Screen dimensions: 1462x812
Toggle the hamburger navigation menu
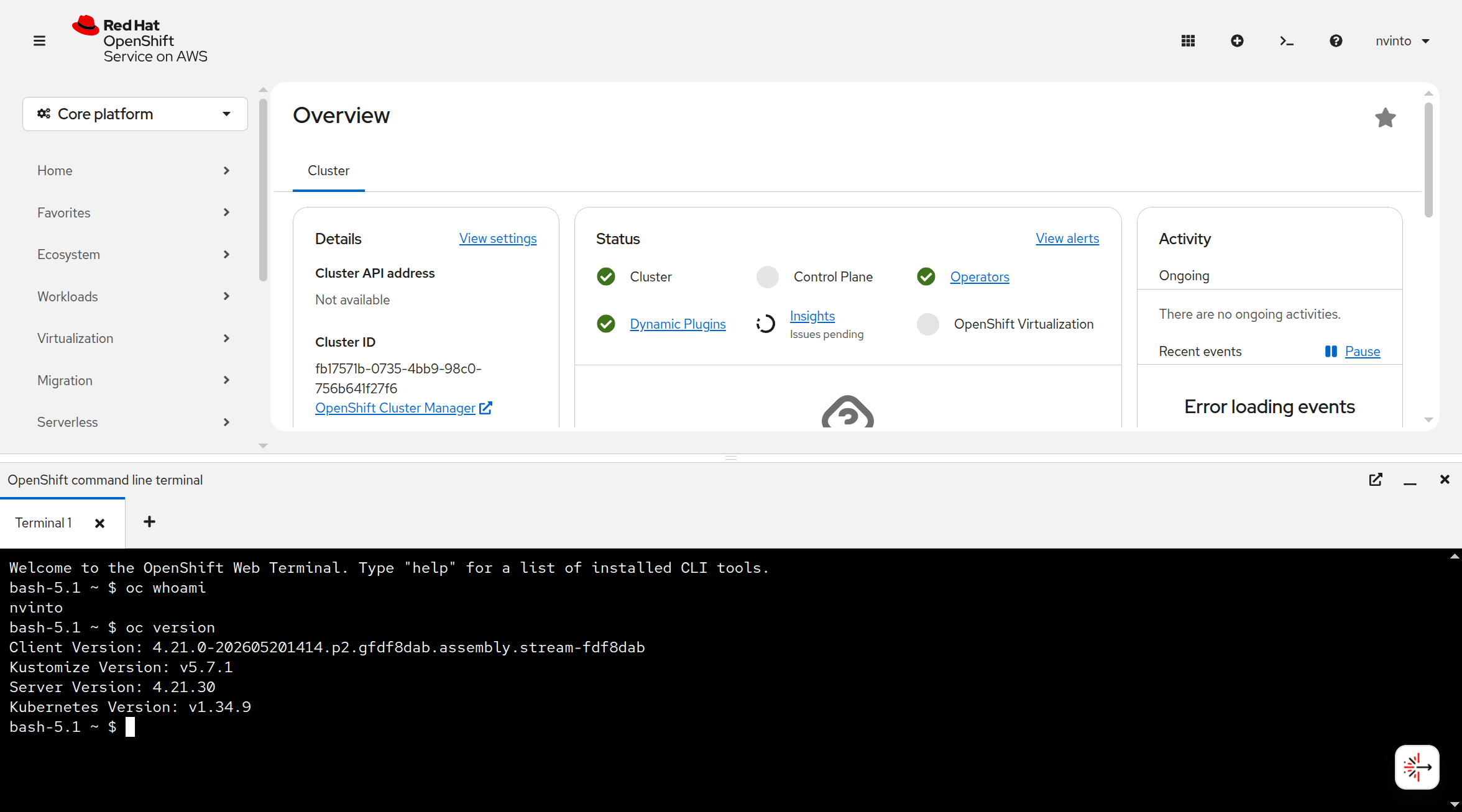tap(39, 41)
